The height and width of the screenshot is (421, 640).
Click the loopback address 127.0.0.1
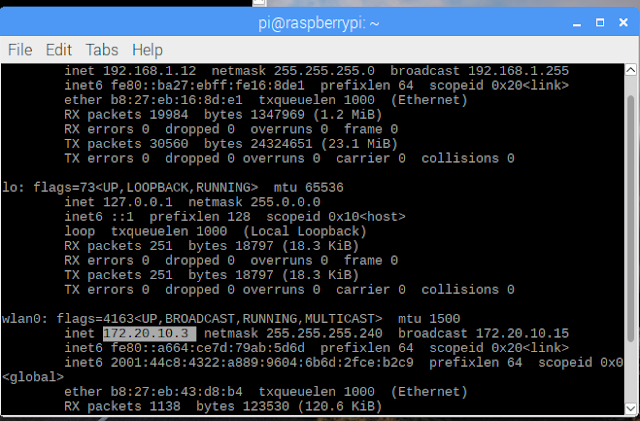tap(138, 202)
